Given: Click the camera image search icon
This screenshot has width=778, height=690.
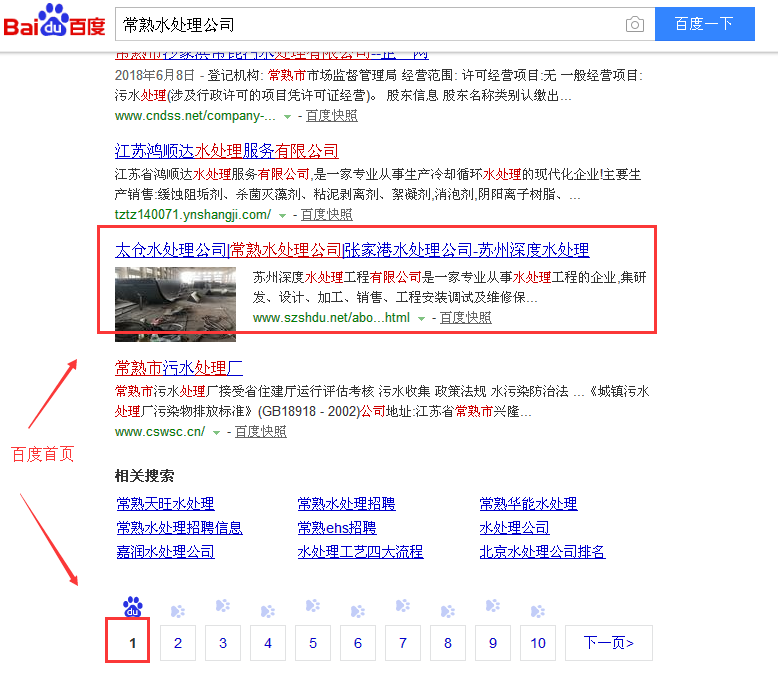Looking at the screenshot, I should coord(634,24).
